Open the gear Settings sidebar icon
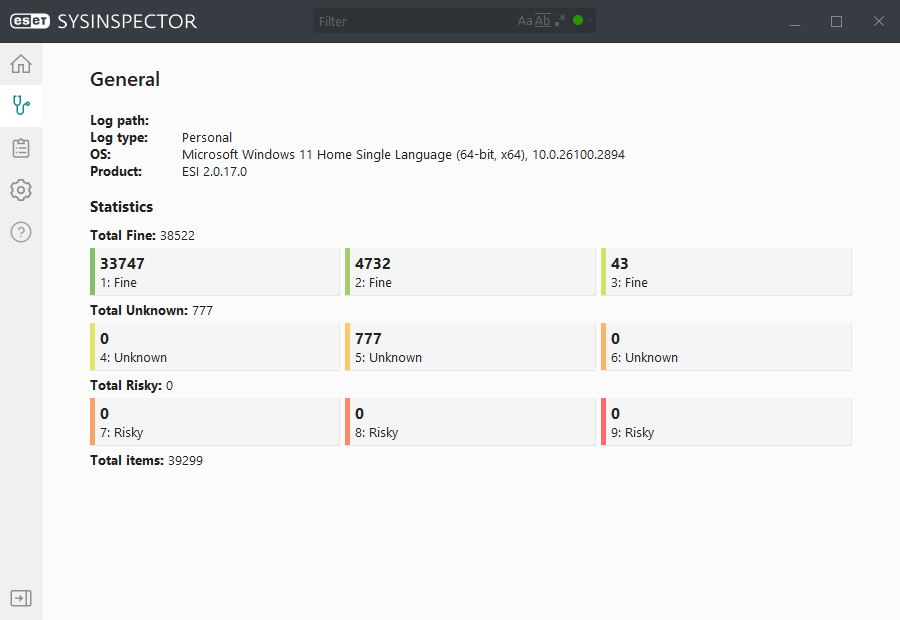 (x=21, y=190)
